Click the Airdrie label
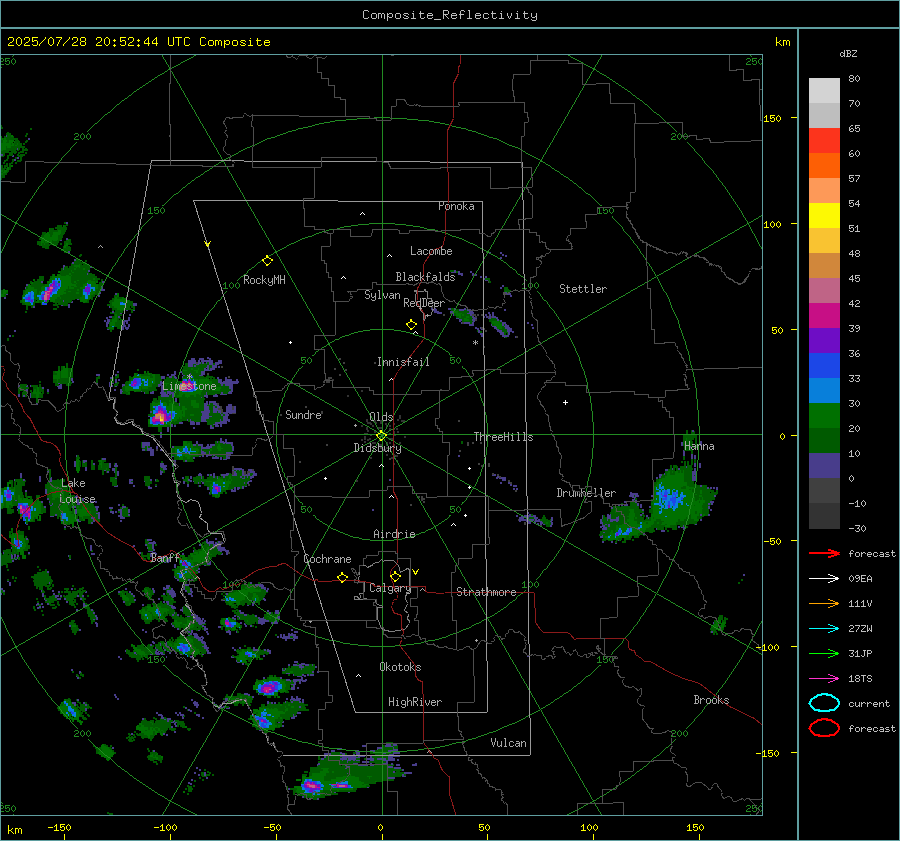 [394, 534]
